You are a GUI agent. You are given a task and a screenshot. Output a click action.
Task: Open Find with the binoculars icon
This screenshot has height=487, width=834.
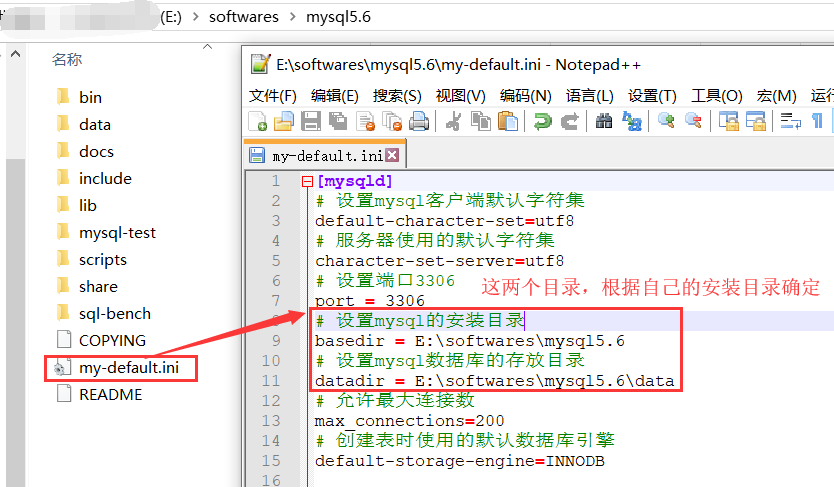click(x=604, y=121)
